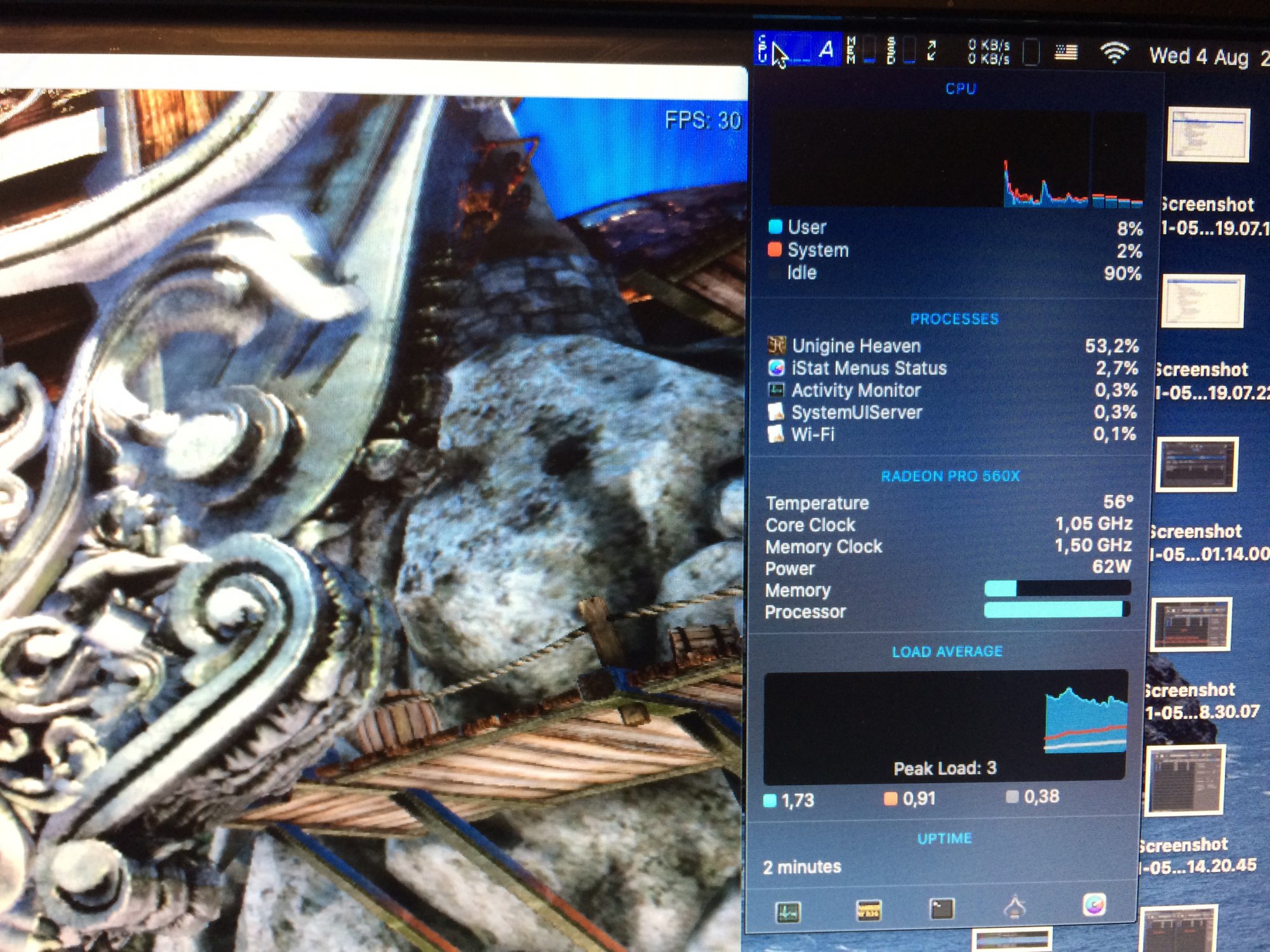Open the iStat Menus app icon
1270x952 pixels.
click(x=1094, y=904)
